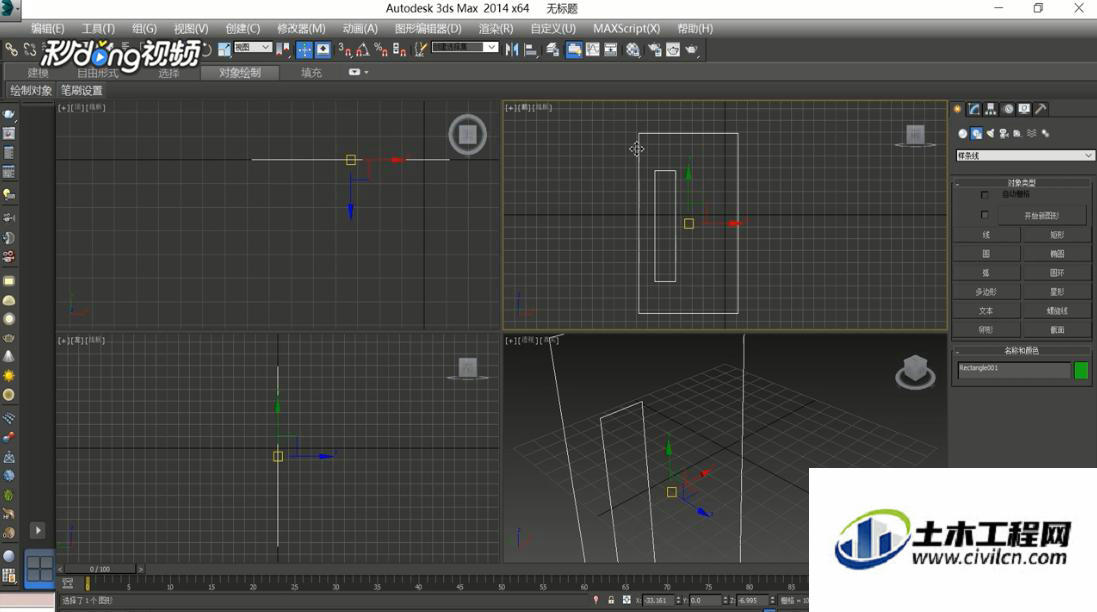Click the use pivot center icon
The width and height of the screenshot is (1097, 612).
coord(283,49)
